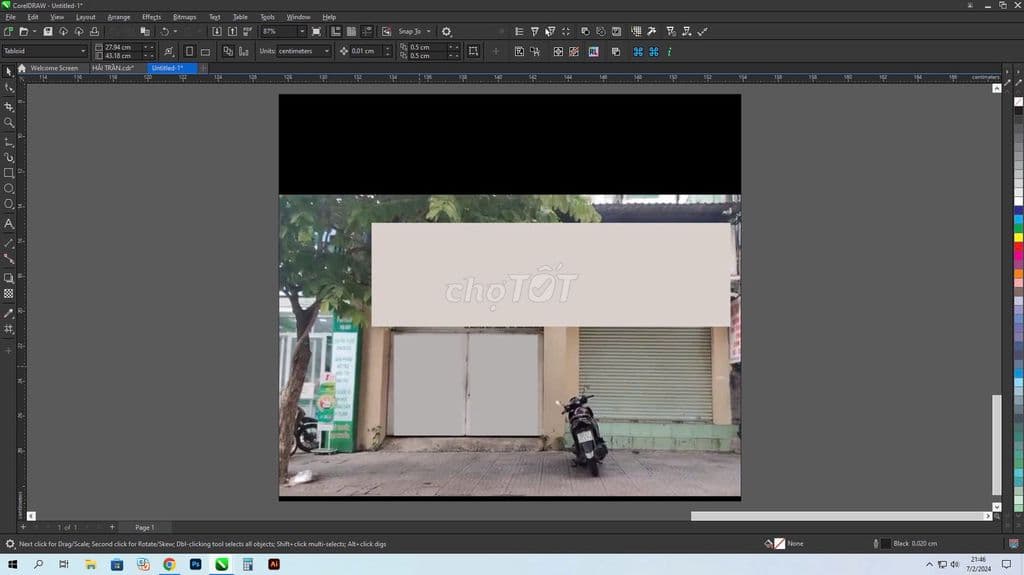Click the page width 27.94 cm field
Viewport: 1024px width, 575px height.
[x=122, y=47]
